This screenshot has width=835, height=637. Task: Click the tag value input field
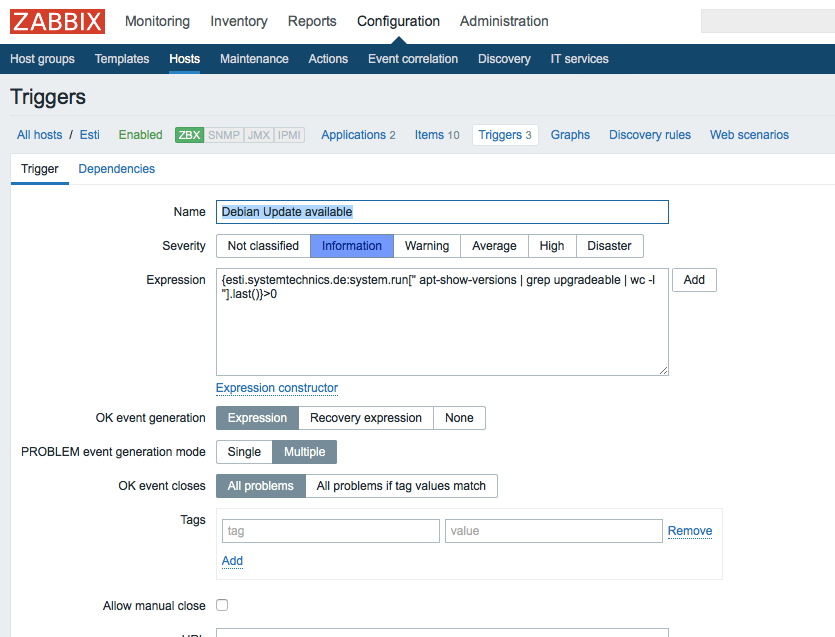[x=554, y=531]
